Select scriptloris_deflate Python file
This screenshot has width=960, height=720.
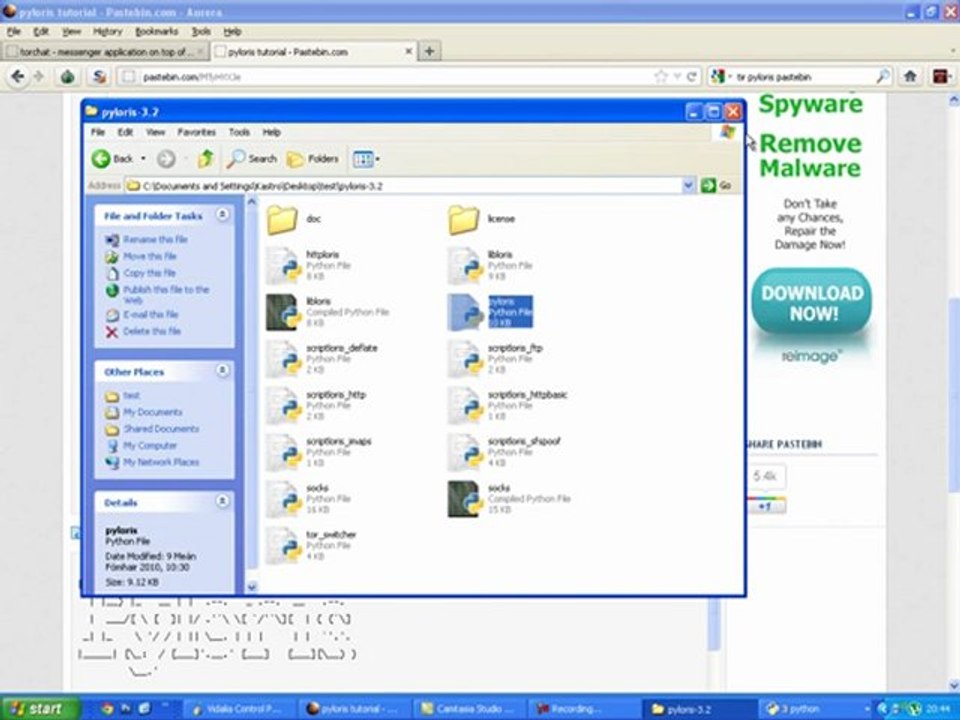click(x=322, y=359)
